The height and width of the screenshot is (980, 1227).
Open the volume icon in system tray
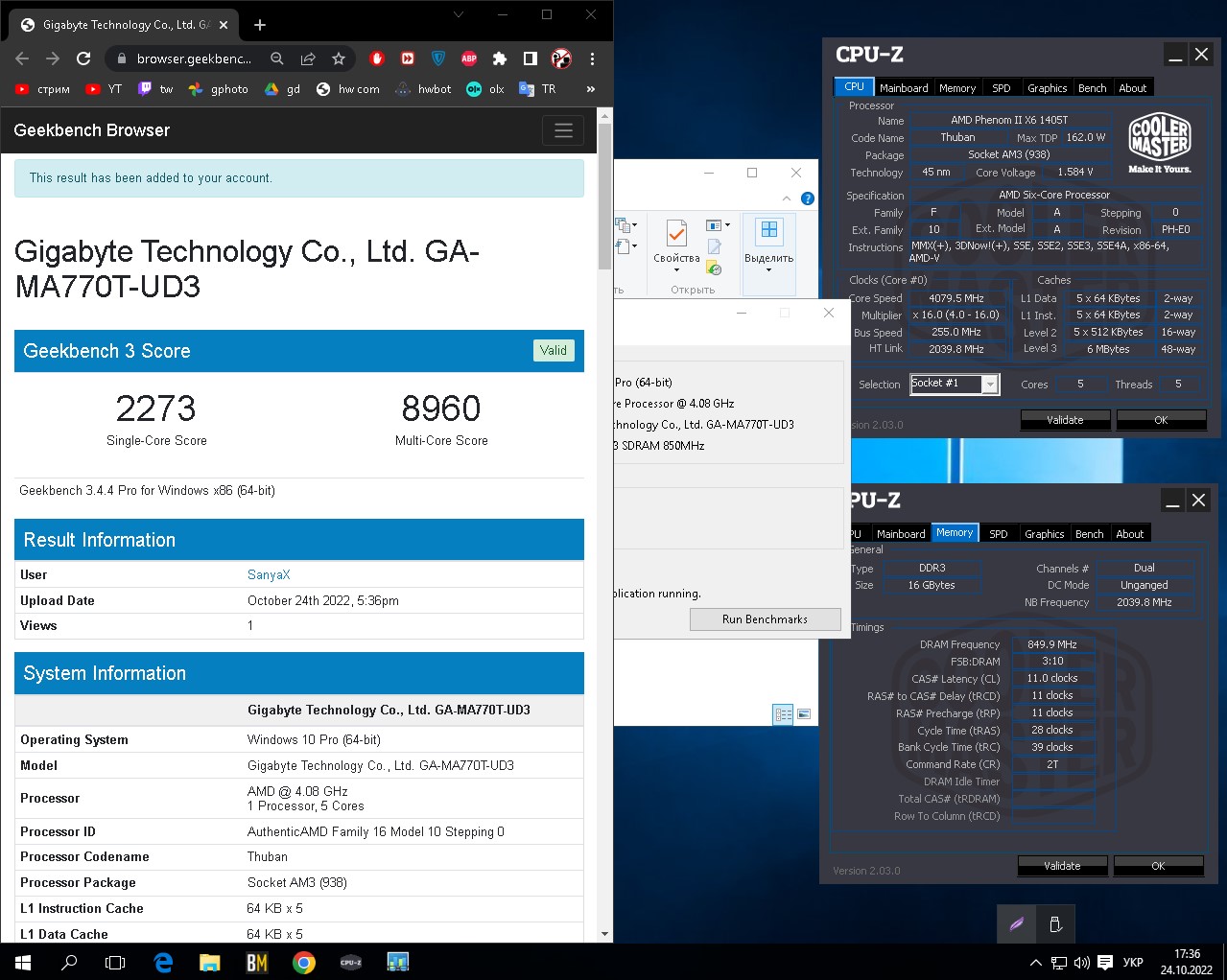coord(1082,962)
